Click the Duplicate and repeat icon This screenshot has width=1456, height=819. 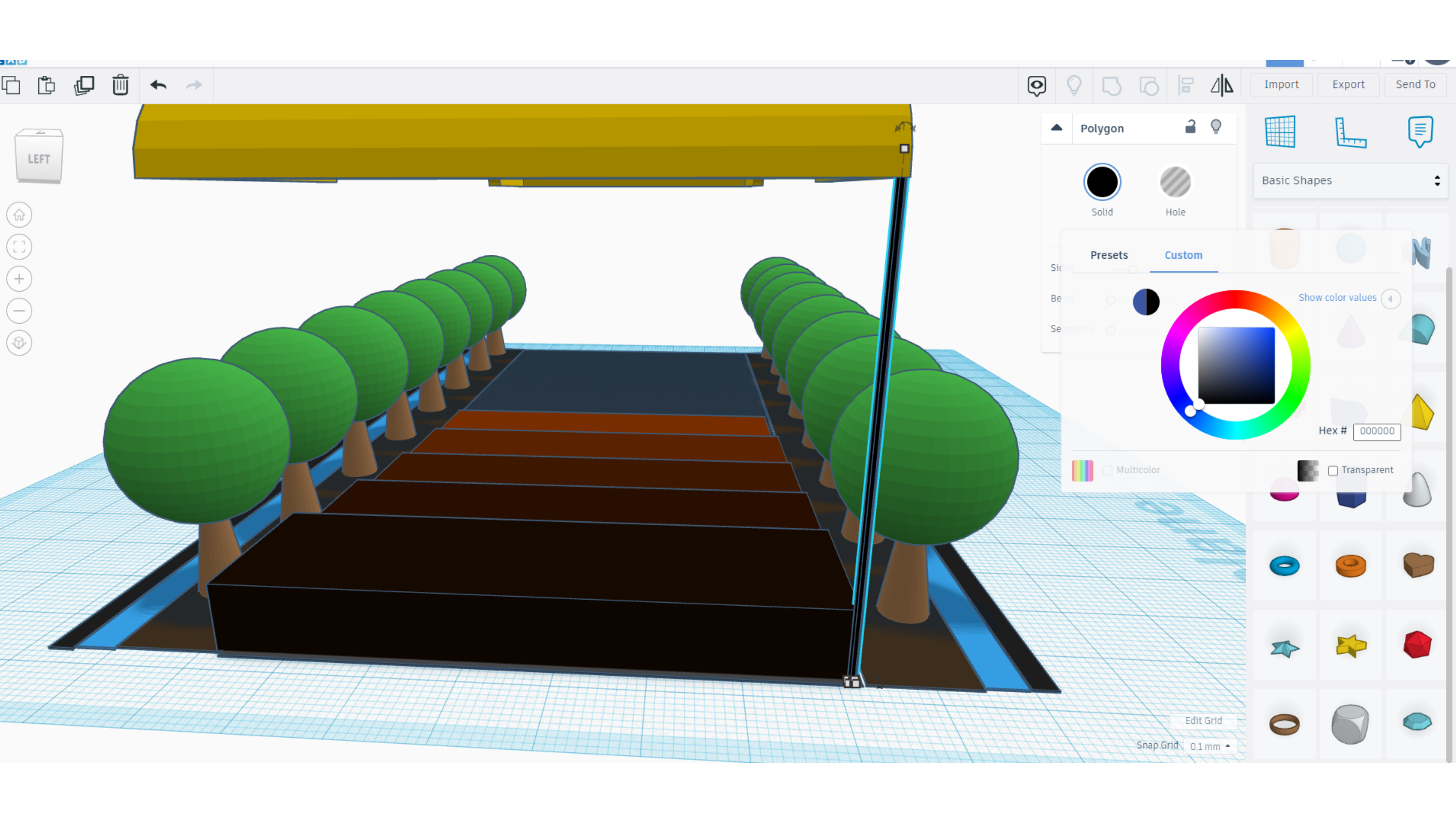[83, 85]
